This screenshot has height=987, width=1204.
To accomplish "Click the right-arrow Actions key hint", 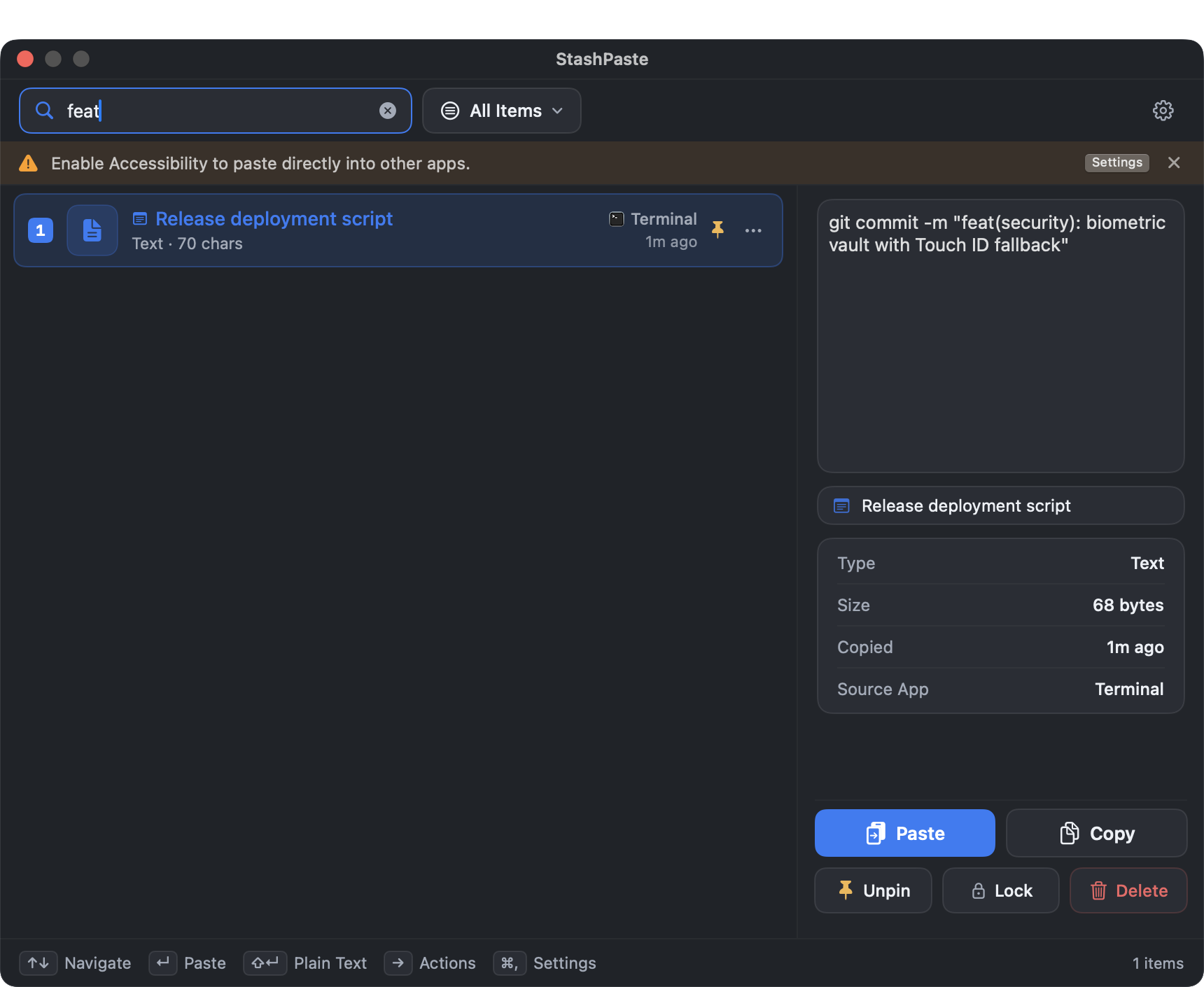I will (x=398, y=963).
